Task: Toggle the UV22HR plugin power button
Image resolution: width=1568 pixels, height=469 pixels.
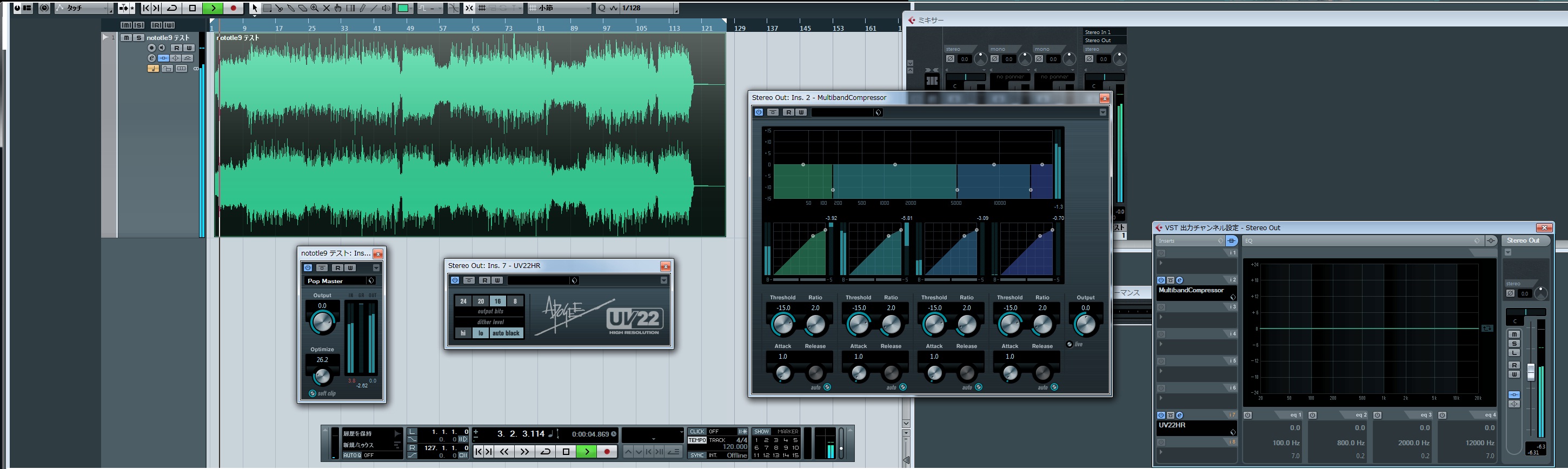Action: coord(455,280)
